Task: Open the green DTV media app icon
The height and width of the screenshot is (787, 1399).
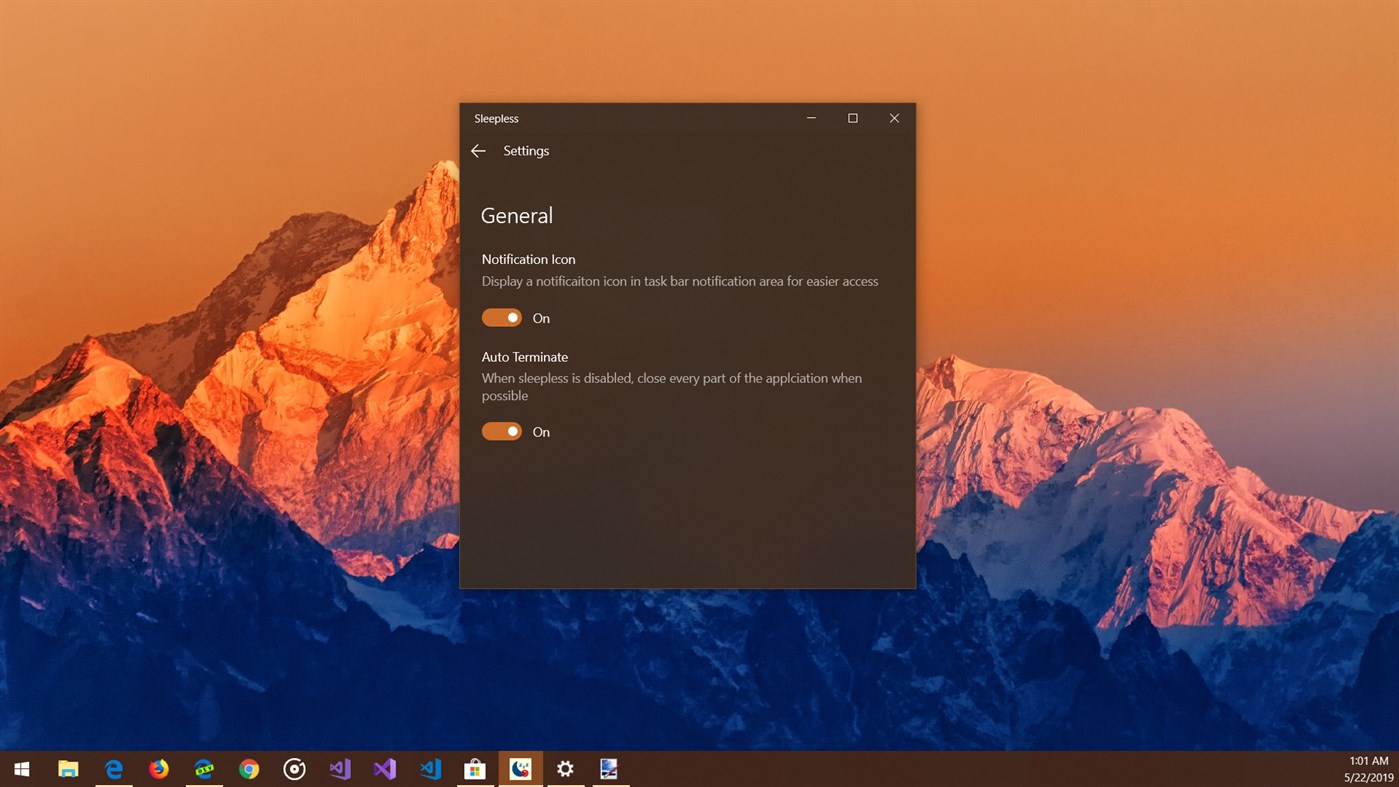Action: point(203,768)
